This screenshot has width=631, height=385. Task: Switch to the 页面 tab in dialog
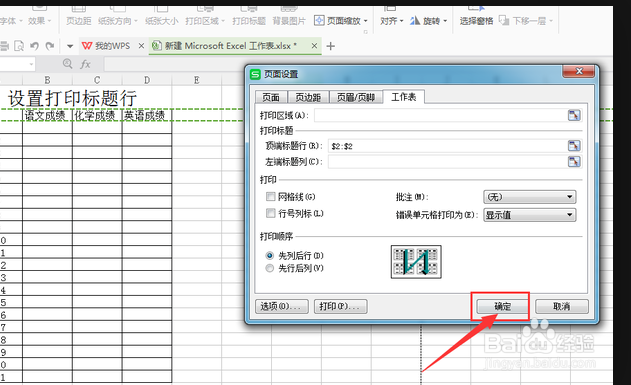(x=271, y=97)
